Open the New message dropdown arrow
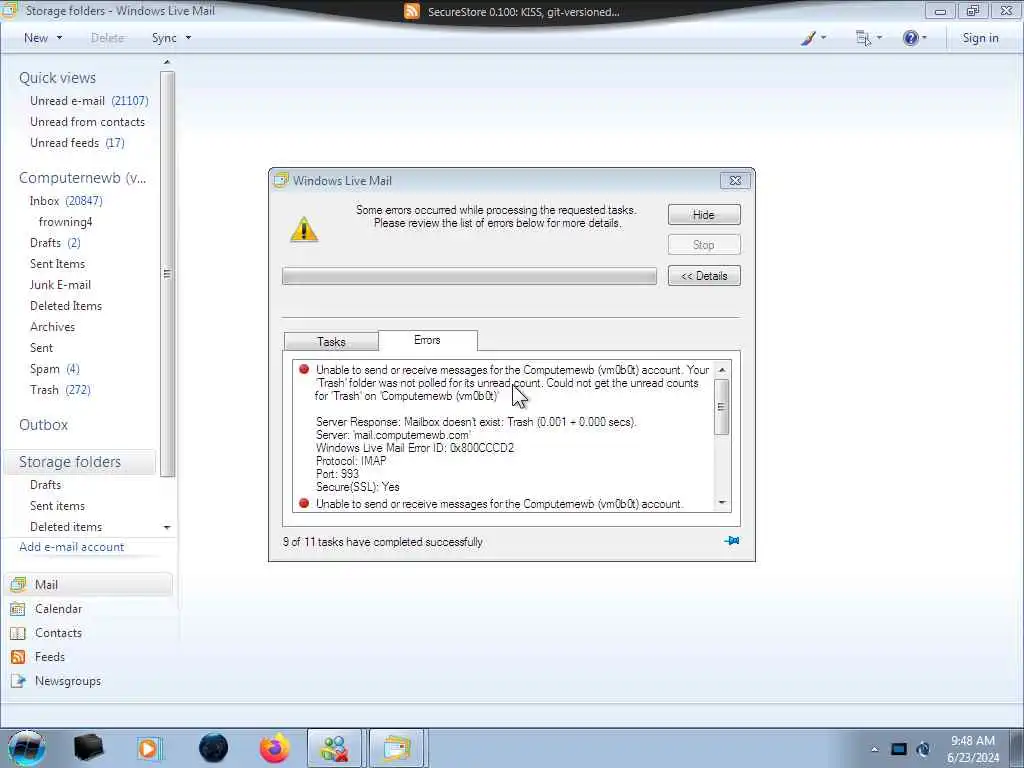 point(59,38)
